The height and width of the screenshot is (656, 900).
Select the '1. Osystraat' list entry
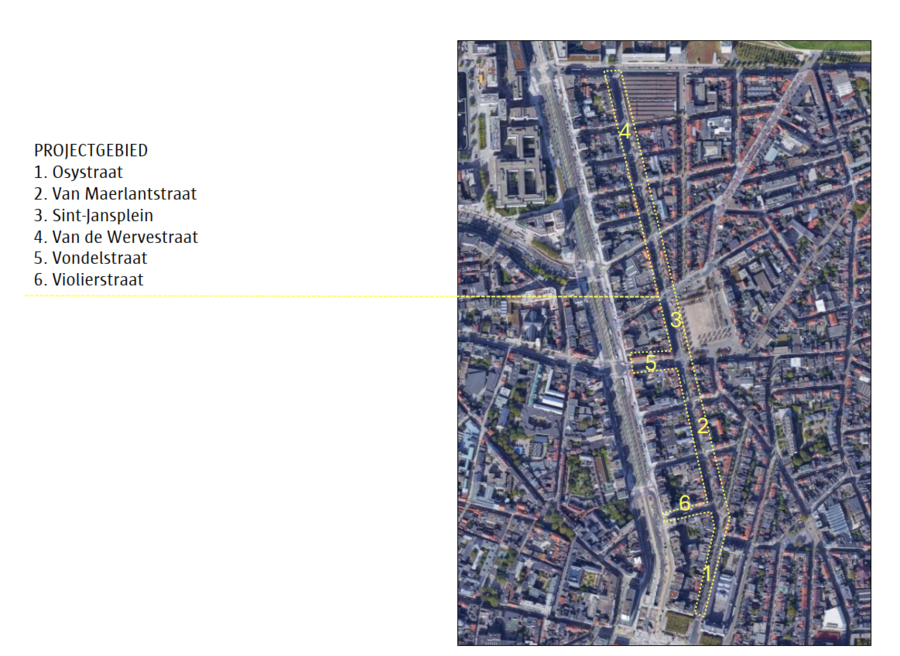coord(78,172)
